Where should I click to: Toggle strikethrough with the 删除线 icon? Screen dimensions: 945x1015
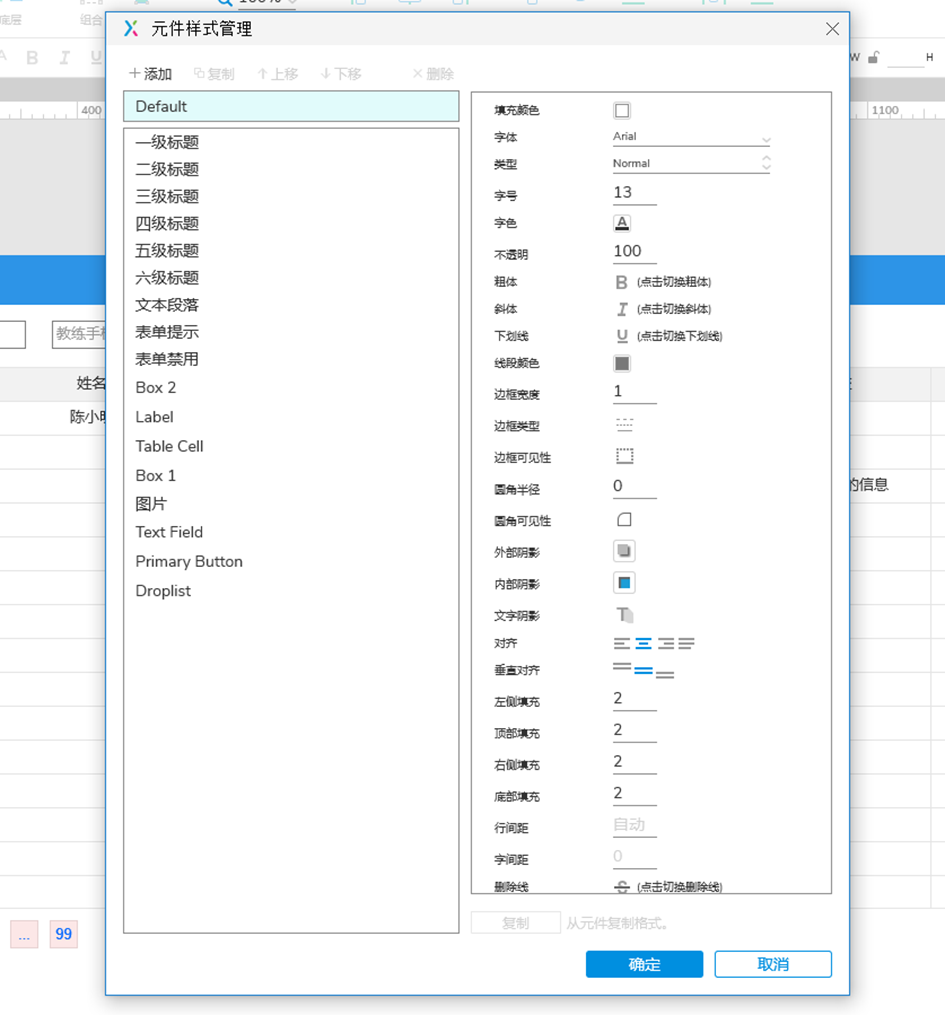click(x=622, y=887)
